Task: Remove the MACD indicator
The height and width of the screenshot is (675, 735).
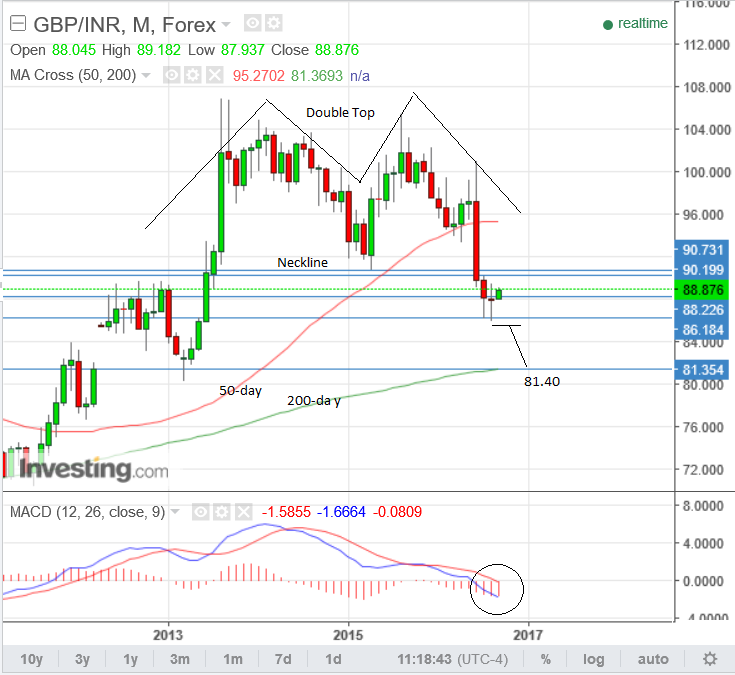Action: 241,512
